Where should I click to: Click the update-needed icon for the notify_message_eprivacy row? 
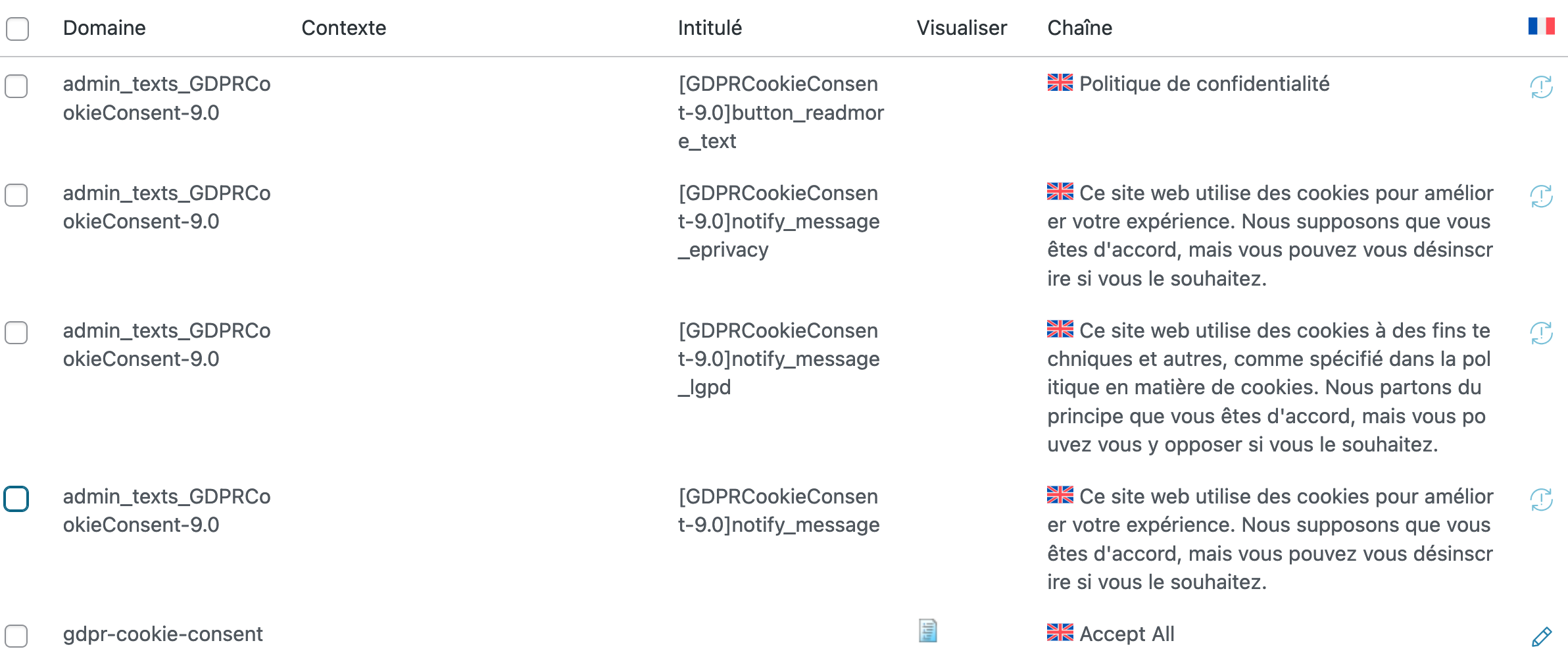pyautogui.click(x=1541, y=196)
